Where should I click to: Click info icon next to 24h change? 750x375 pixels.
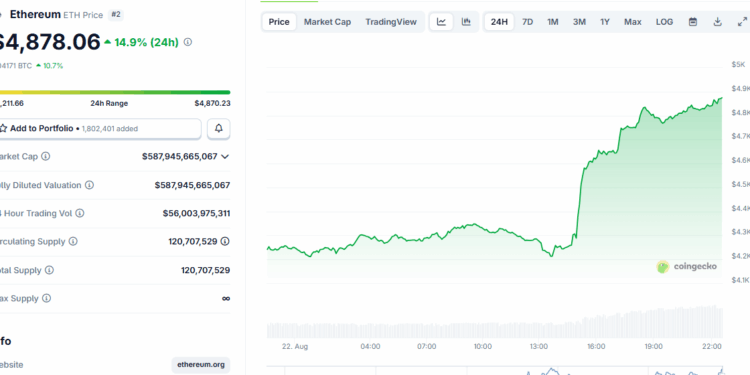click(x=188, y=42)
